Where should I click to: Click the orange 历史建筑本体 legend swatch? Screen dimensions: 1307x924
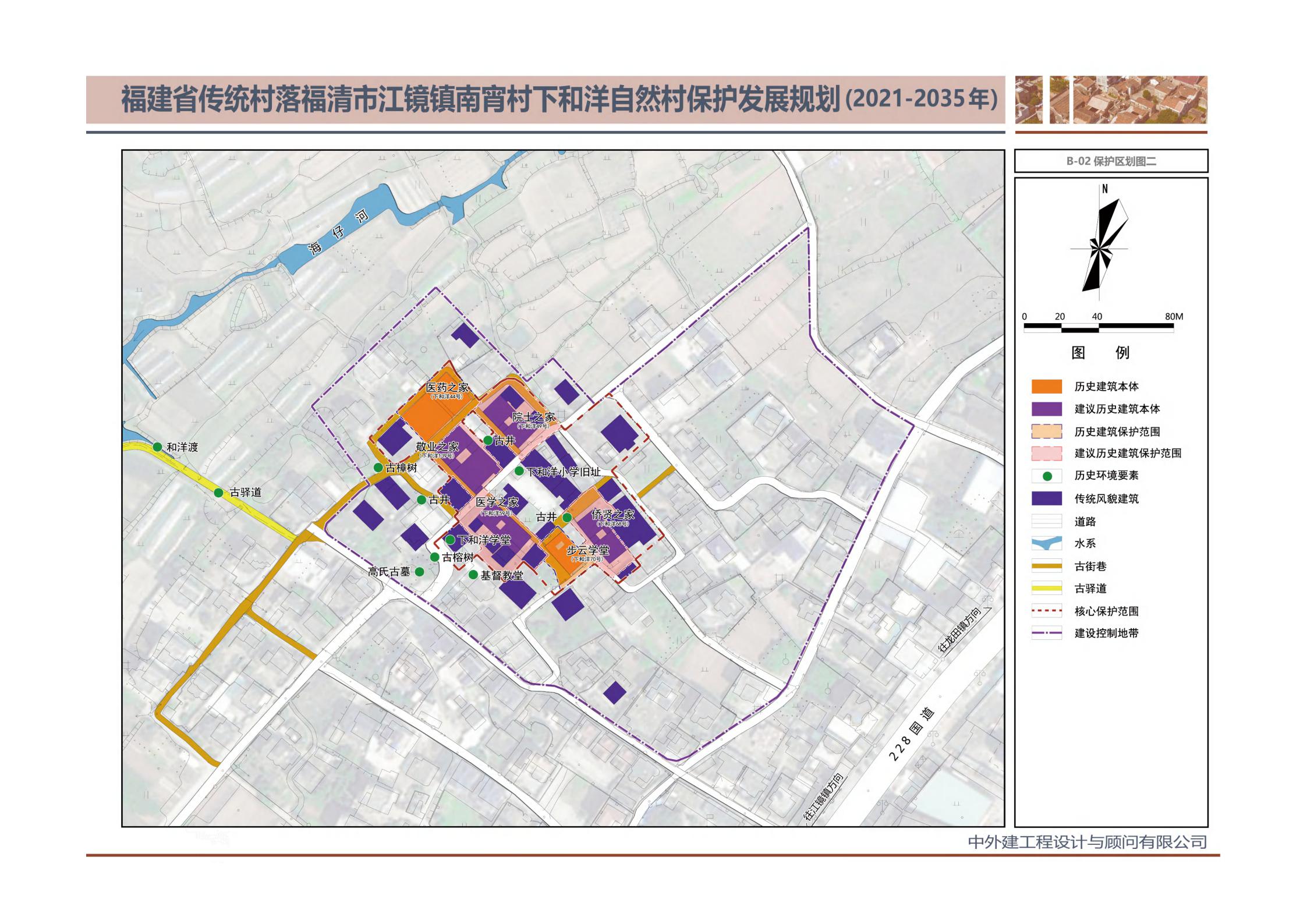pos(1046,387)
